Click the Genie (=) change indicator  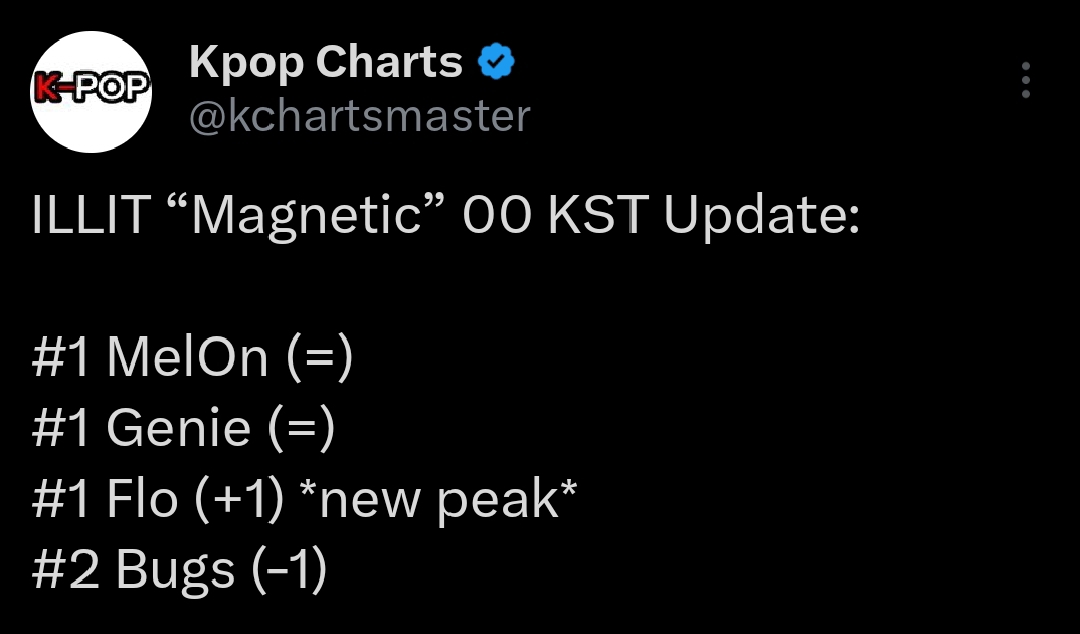coord(302,429)
